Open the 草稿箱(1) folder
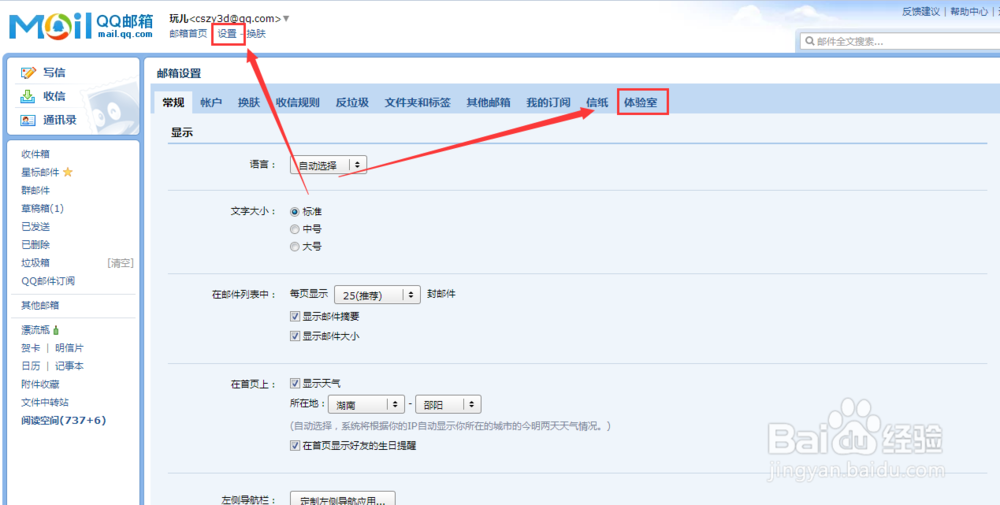Screen dimensions: 1000x505 point(42,209)
